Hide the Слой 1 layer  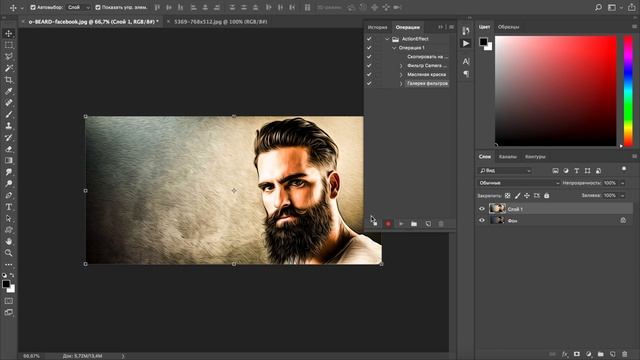482,209
